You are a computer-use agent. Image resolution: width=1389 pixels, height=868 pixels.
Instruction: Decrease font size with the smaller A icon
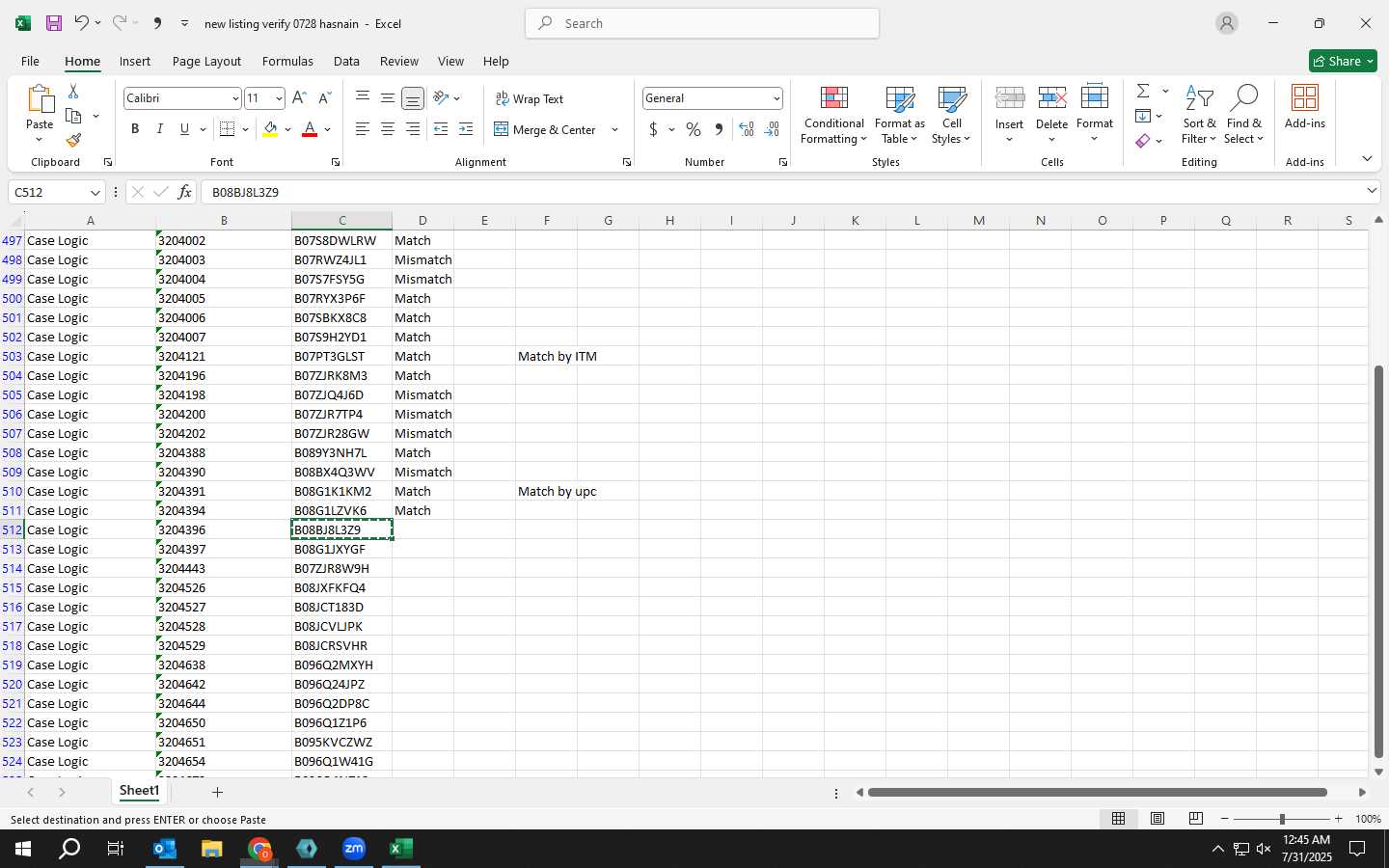click(x=324, y=98)
